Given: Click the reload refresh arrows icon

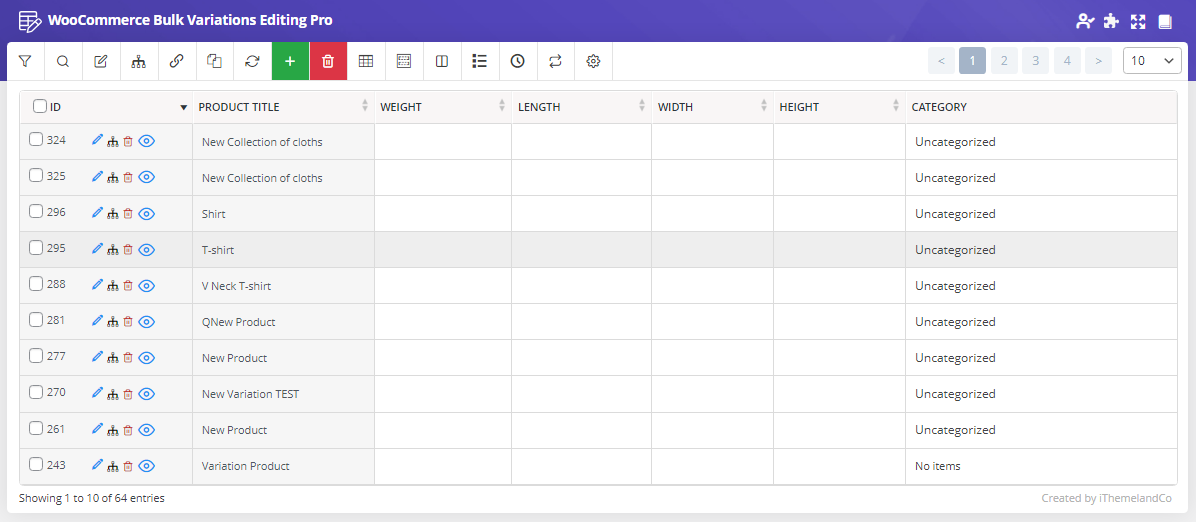Looking at the screenshot, I should (x=252, y=61).
